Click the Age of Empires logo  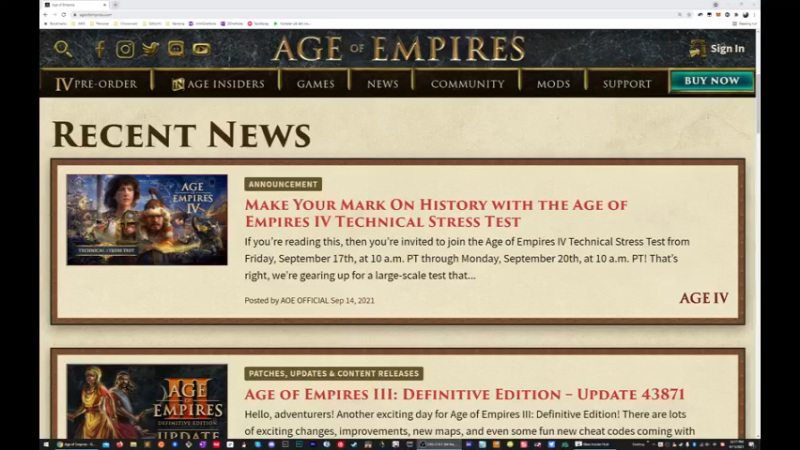pos(398,49)
